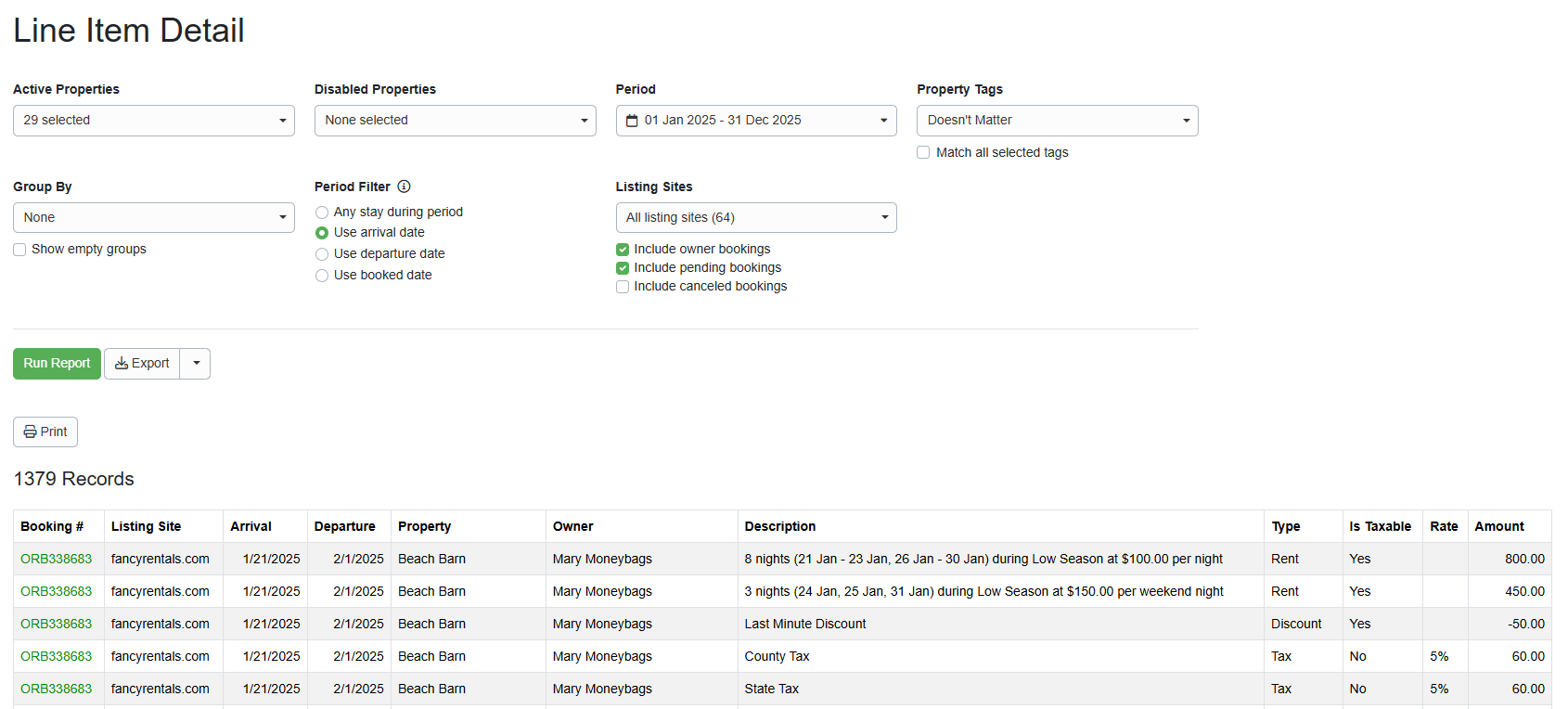Click the Run Report button
Viewport: 1568px width, 709px height.
(57, 364)
